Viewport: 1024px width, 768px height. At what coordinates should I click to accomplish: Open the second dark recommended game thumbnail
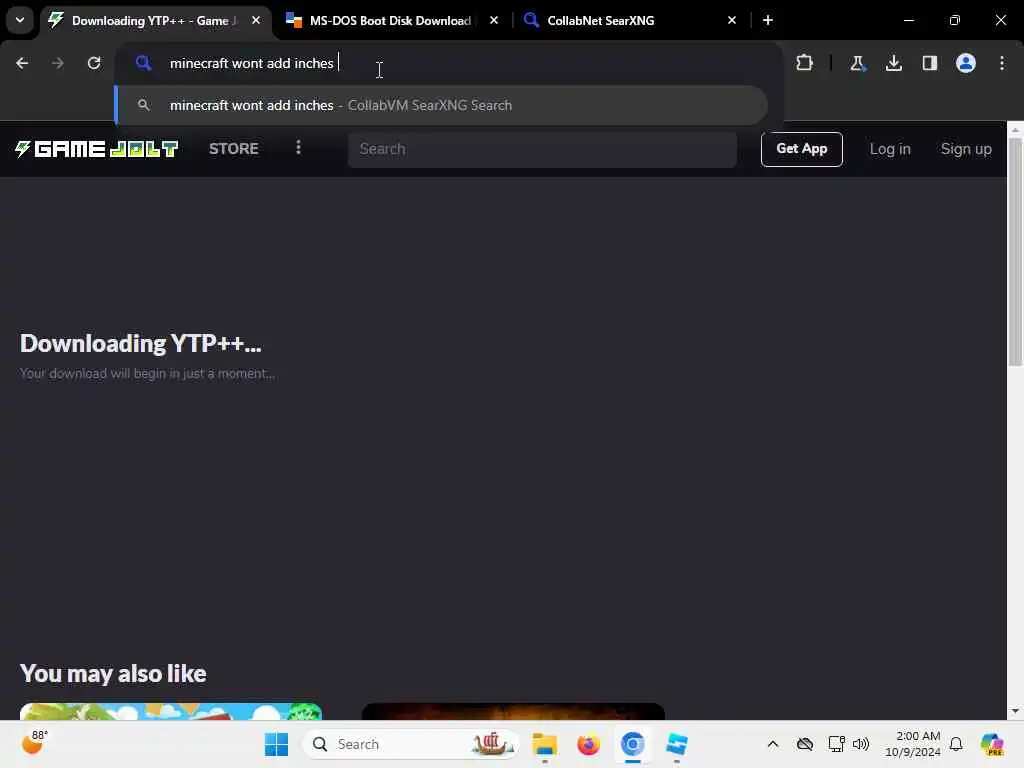pos(513,712)
